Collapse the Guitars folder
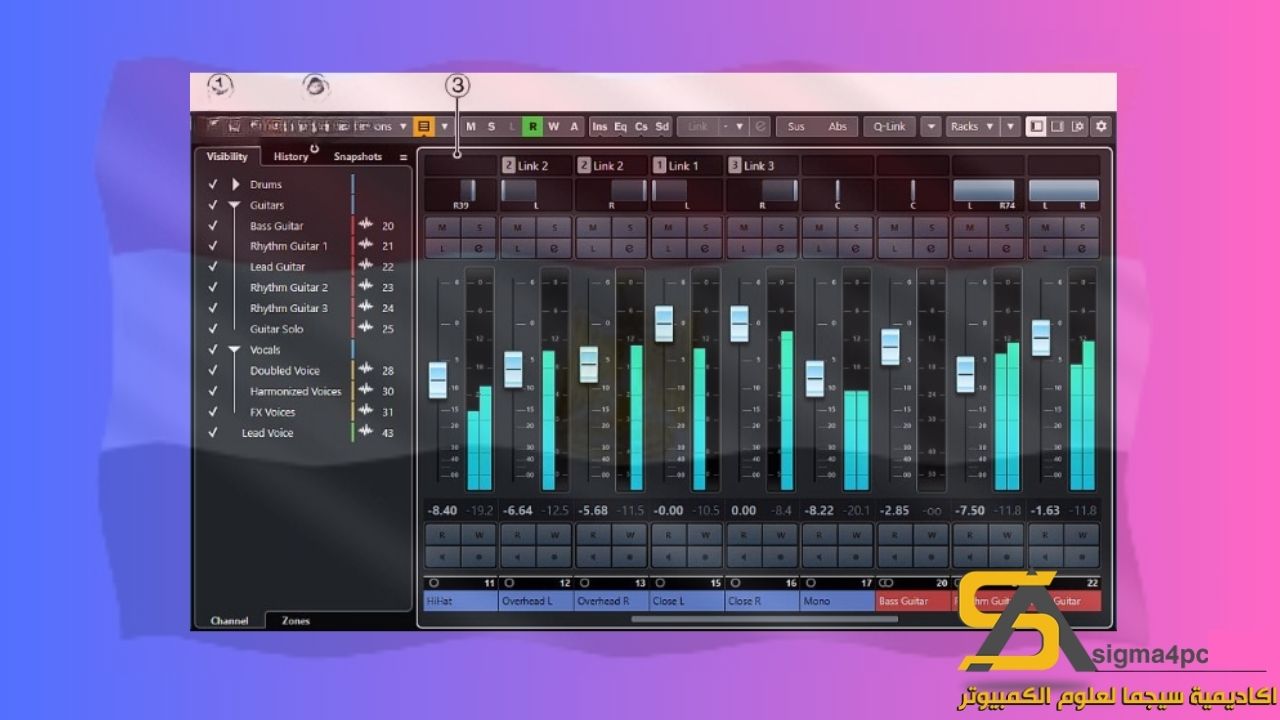The height and width of the screenshot is (720, 1280). tap(234, 205)
